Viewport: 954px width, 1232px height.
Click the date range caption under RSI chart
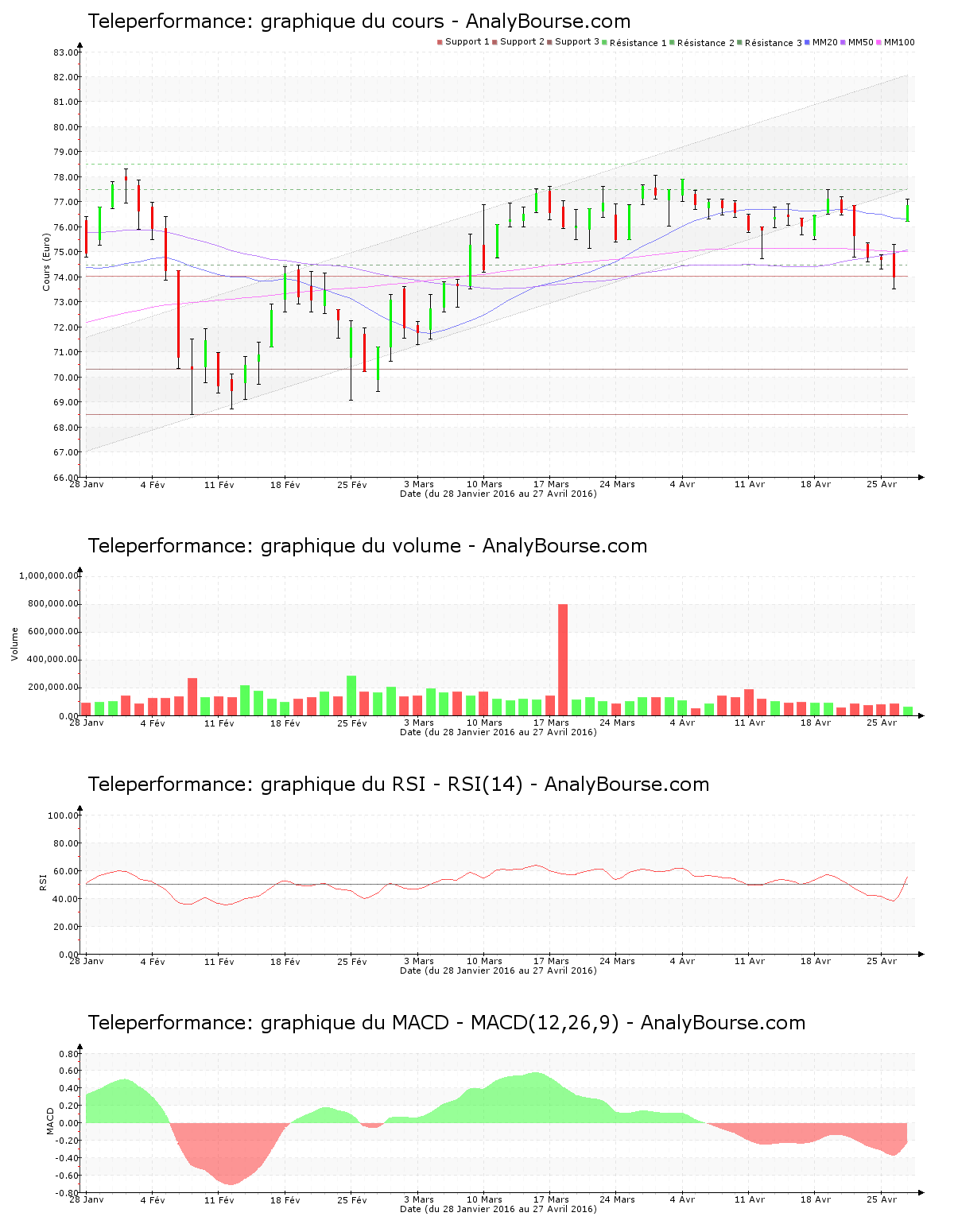pos(498,970)
